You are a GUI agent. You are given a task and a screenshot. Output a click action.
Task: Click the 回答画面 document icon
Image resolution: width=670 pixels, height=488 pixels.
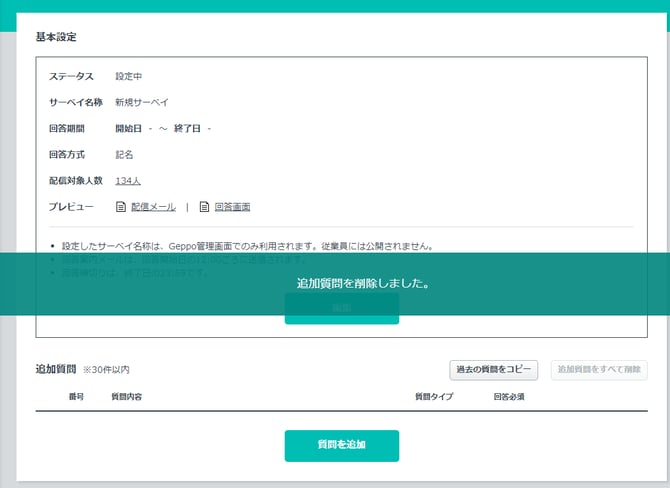[204, 207]
